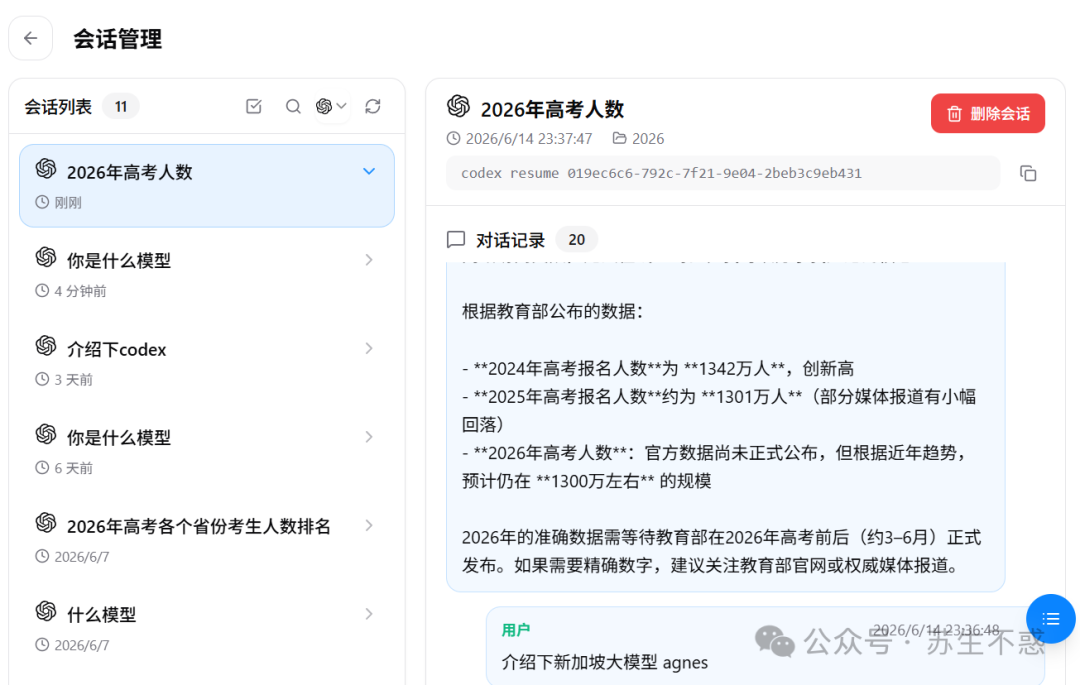Select the 介绍下codex session title
The width and height of the screenshot is (1080, 685).
(116, 350)
